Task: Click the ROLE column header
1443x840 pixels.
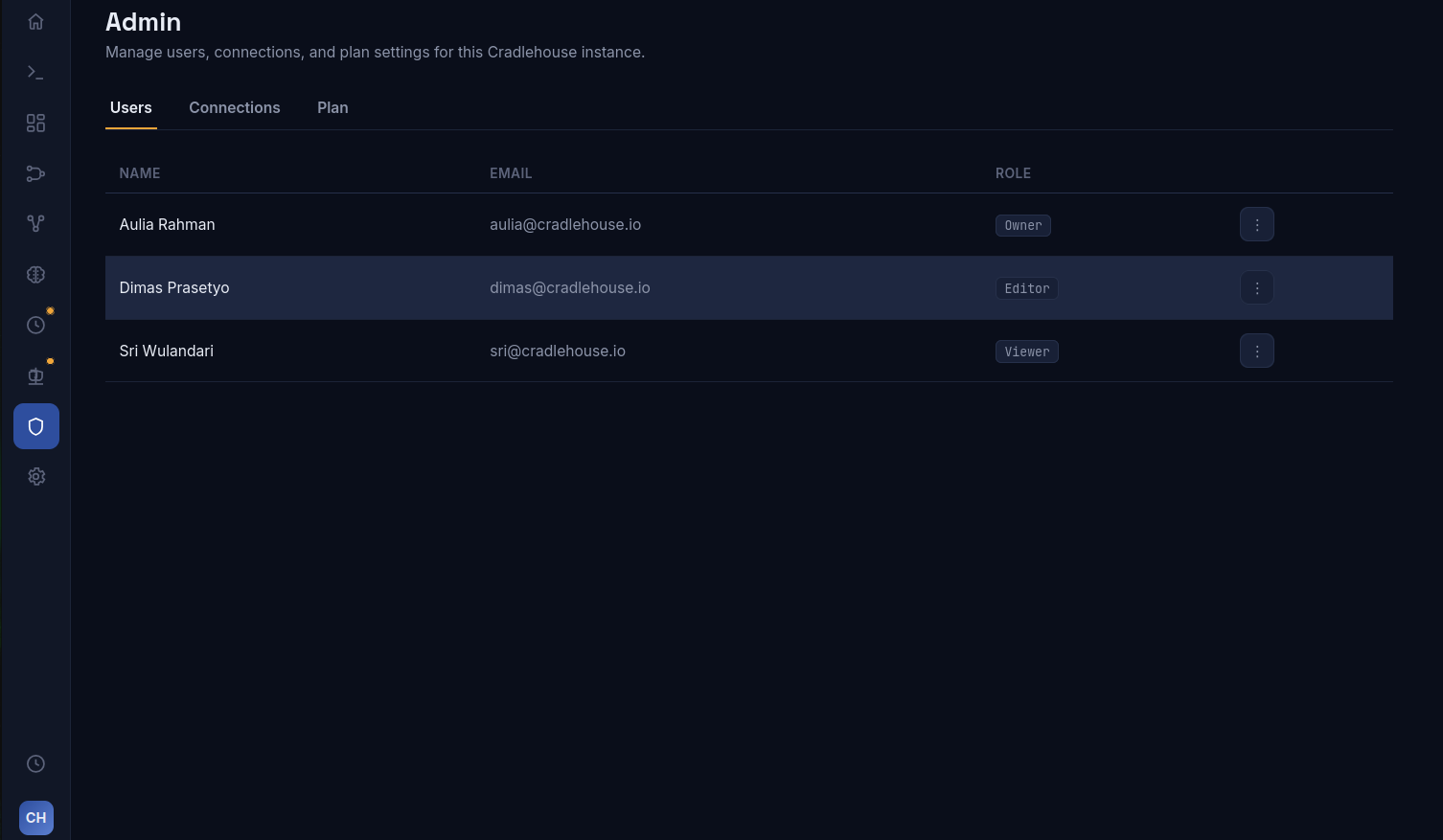Action: click(x=1013, y=173)
